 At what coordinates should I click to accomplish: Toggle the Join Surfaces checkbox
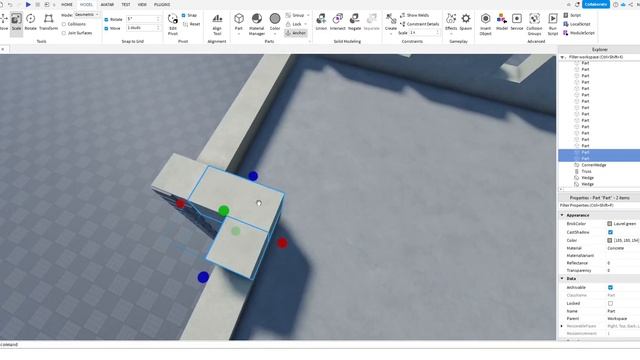(x=64, y=33)
